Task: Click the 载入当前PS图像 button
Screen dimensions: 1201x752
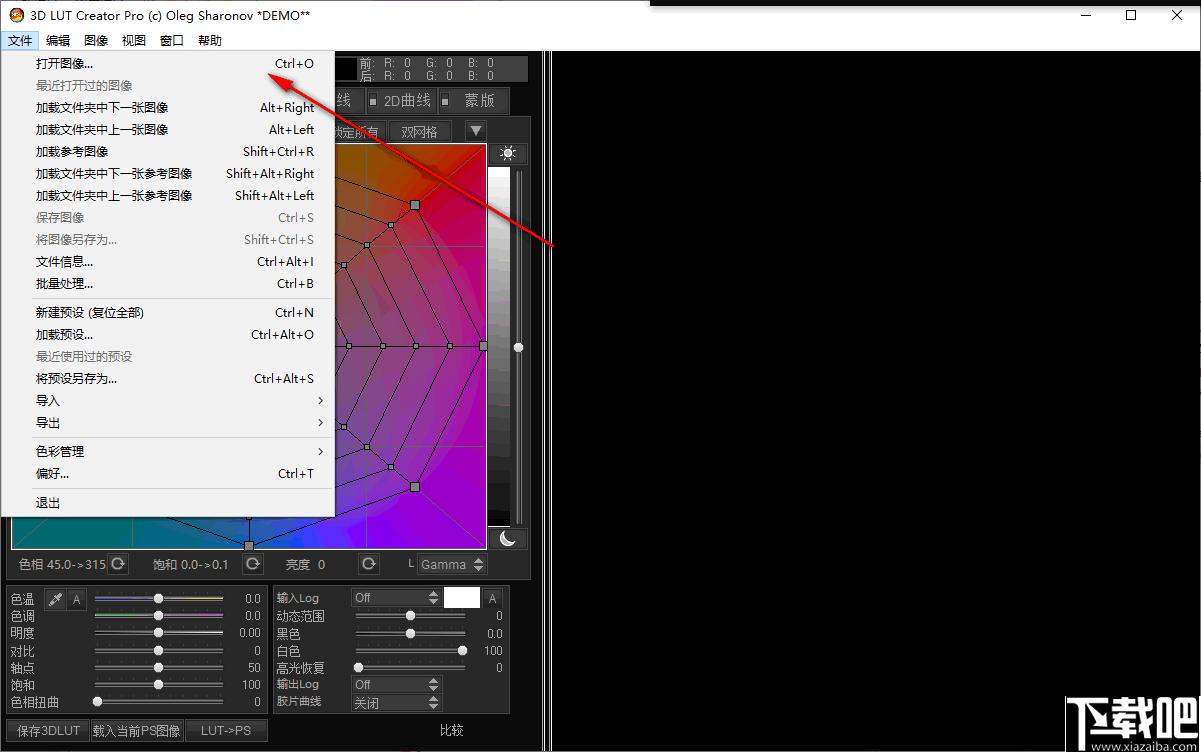Action: pyautogui.click(x=137, y=730)
